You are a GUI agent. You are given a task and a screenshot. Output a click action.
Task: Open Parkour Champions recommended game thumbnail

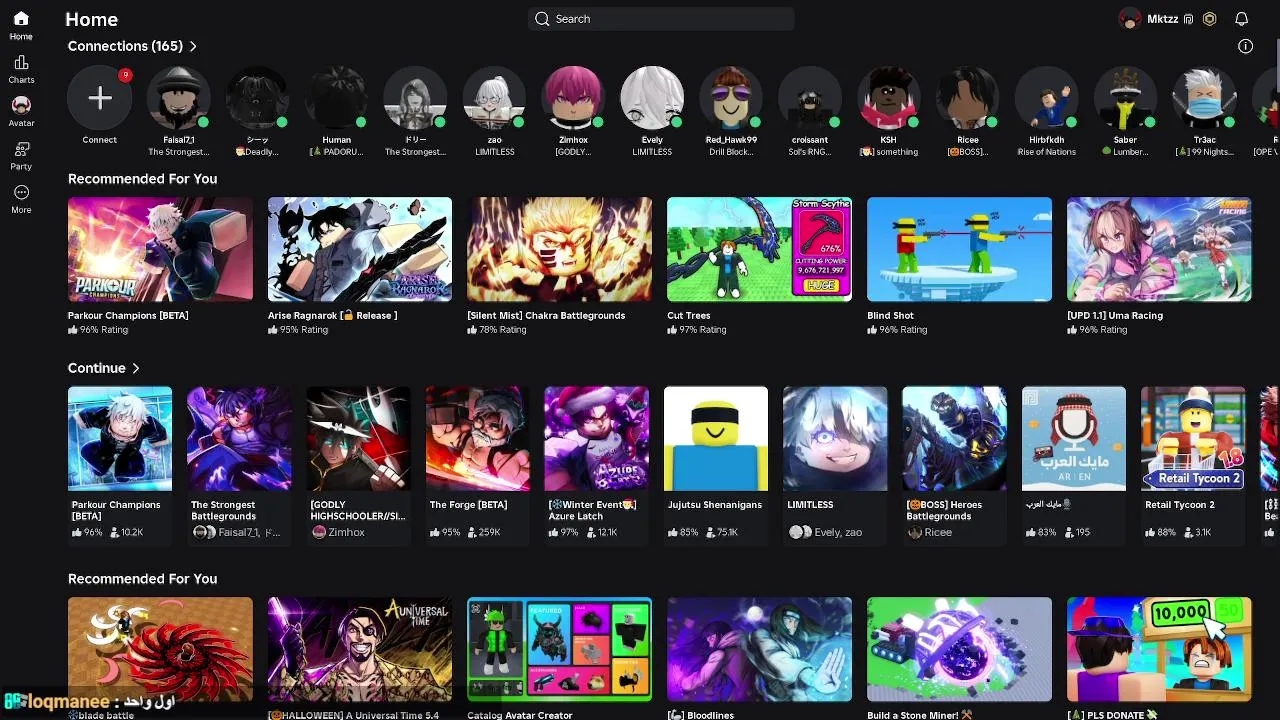[x=160, y=249]
